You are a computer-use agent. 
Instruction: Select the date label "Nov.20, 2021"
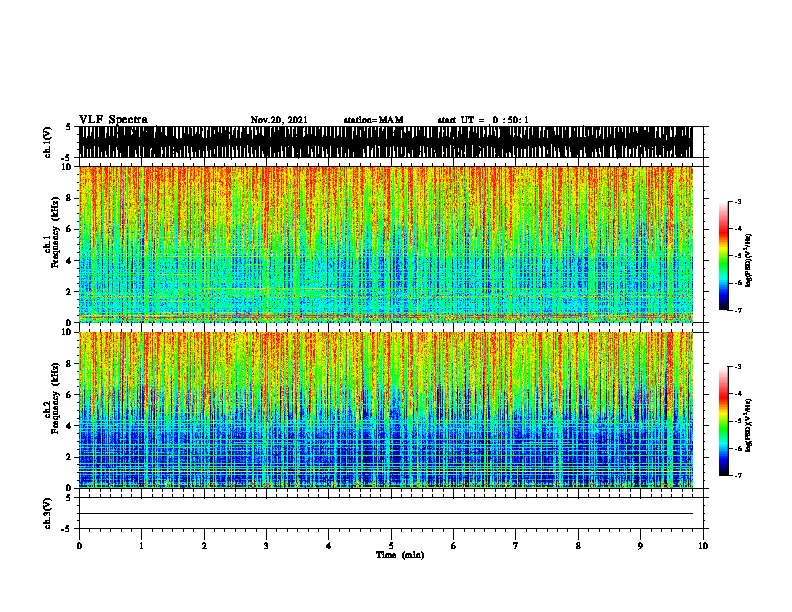(279, 120)
